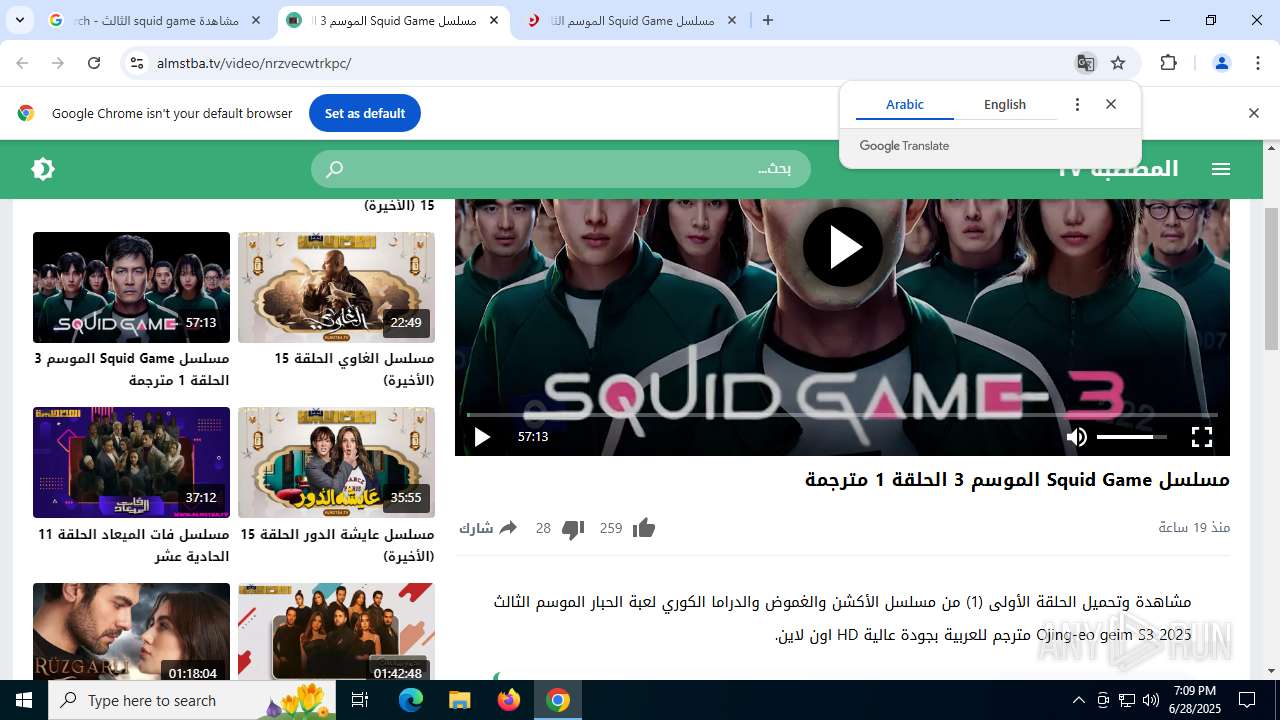Open Task View from taskbar
Image resolution: width=1280 pixels, height=720 pixels.
pos(360,700)
